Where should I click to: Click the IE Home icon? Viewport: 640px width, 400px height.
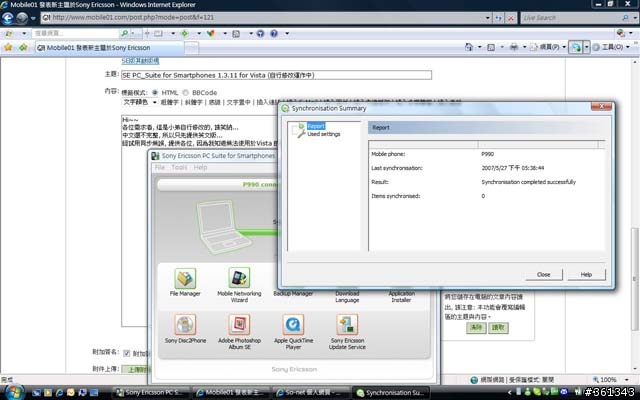469,47
